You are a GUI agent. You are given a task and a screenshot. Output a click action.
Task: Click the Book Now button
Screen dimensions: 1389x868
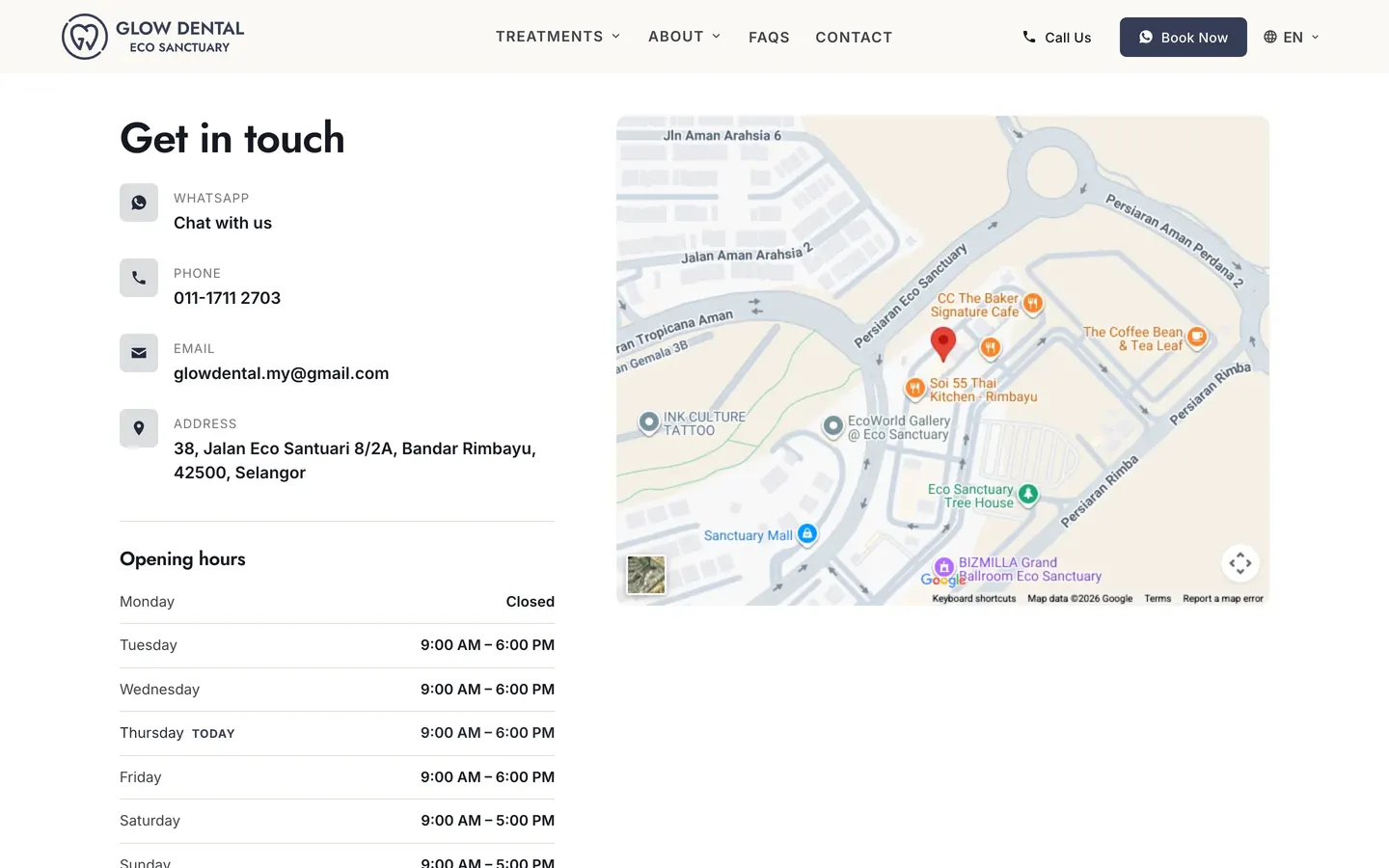1184,37
